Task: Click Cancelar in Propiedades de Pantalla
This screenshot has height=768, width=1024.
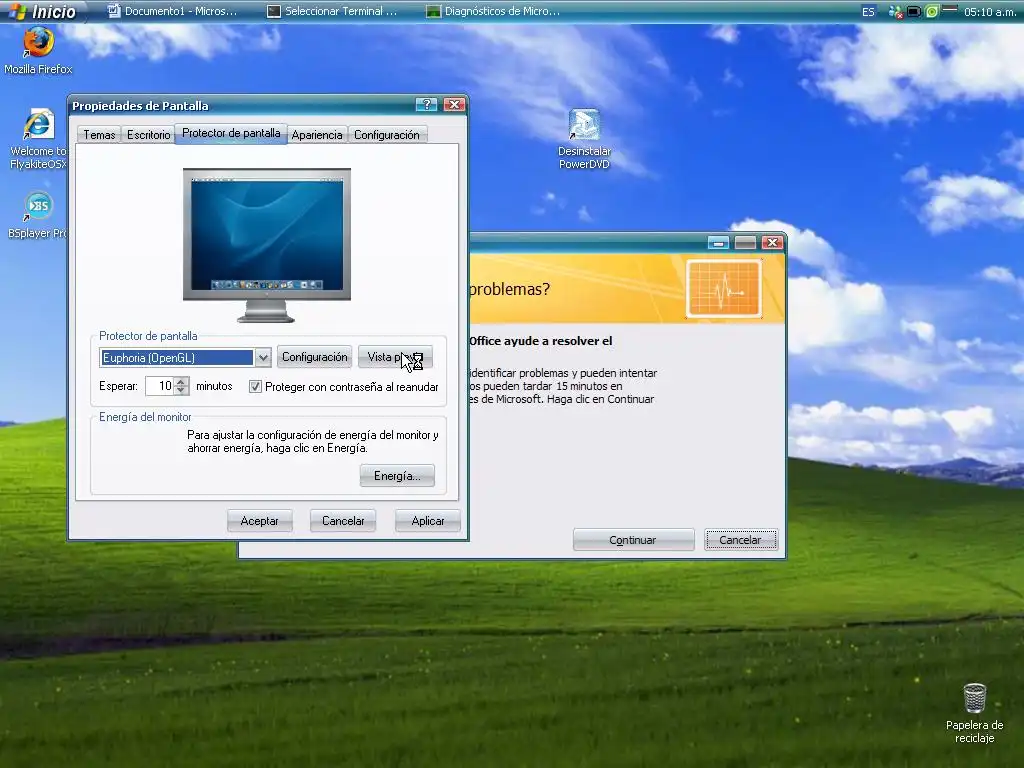Action: point(343,521)
